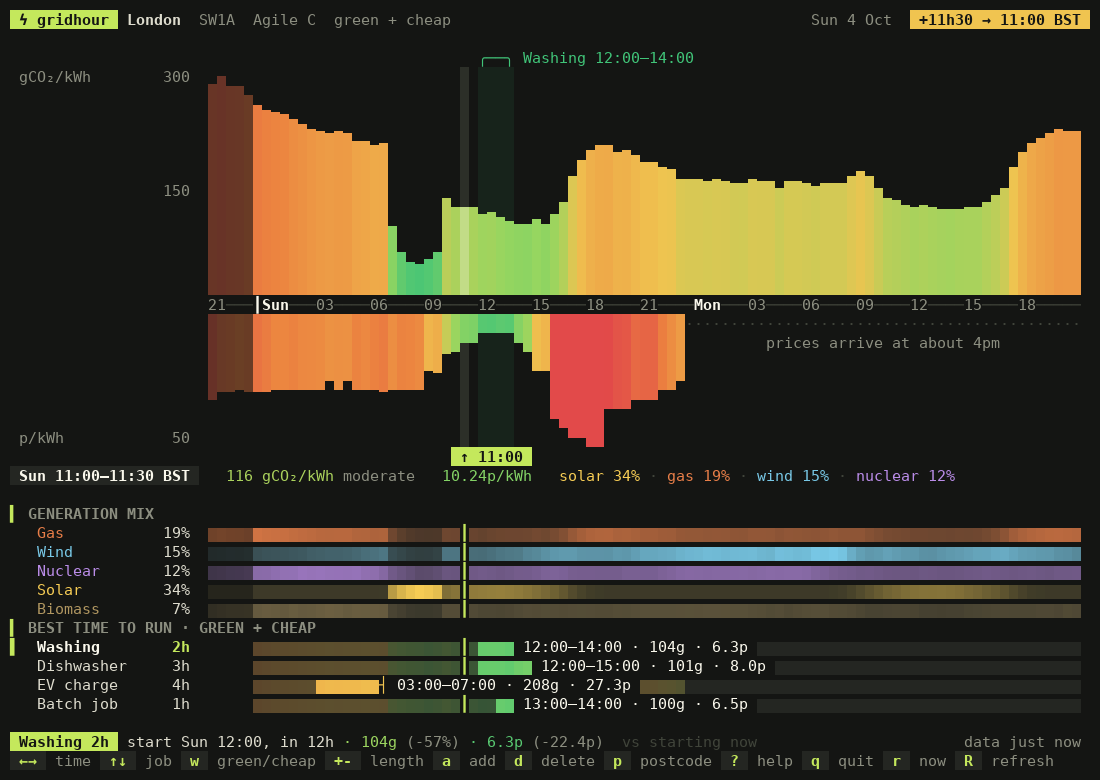Click 'prices arrive at about 4pm' note

[883, 343]
